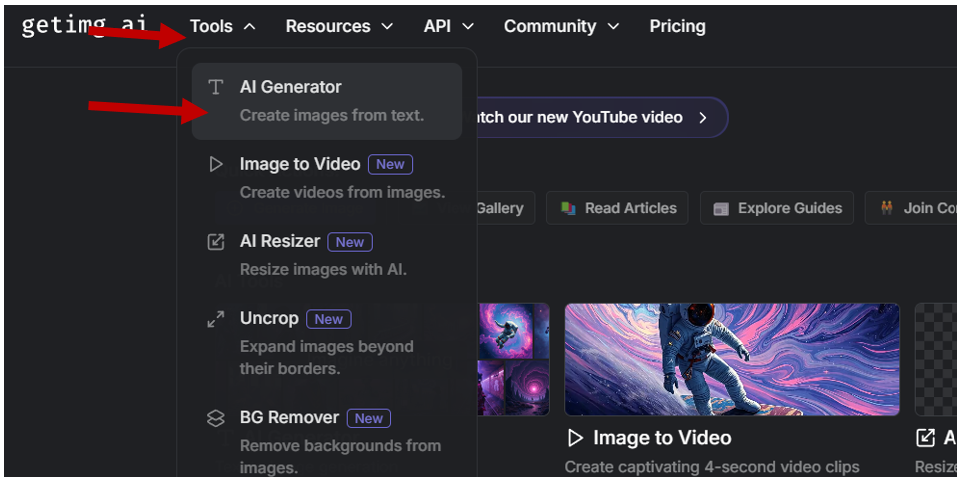Collapse the Tools menu in navbar

point(223,26)
